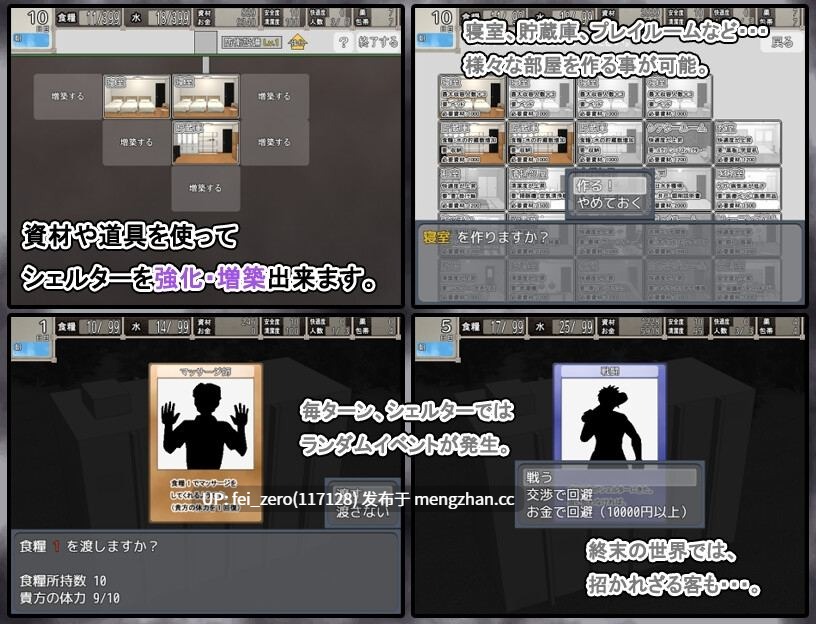
Task: Click 増築する left of the storage room
Action: 136,142
